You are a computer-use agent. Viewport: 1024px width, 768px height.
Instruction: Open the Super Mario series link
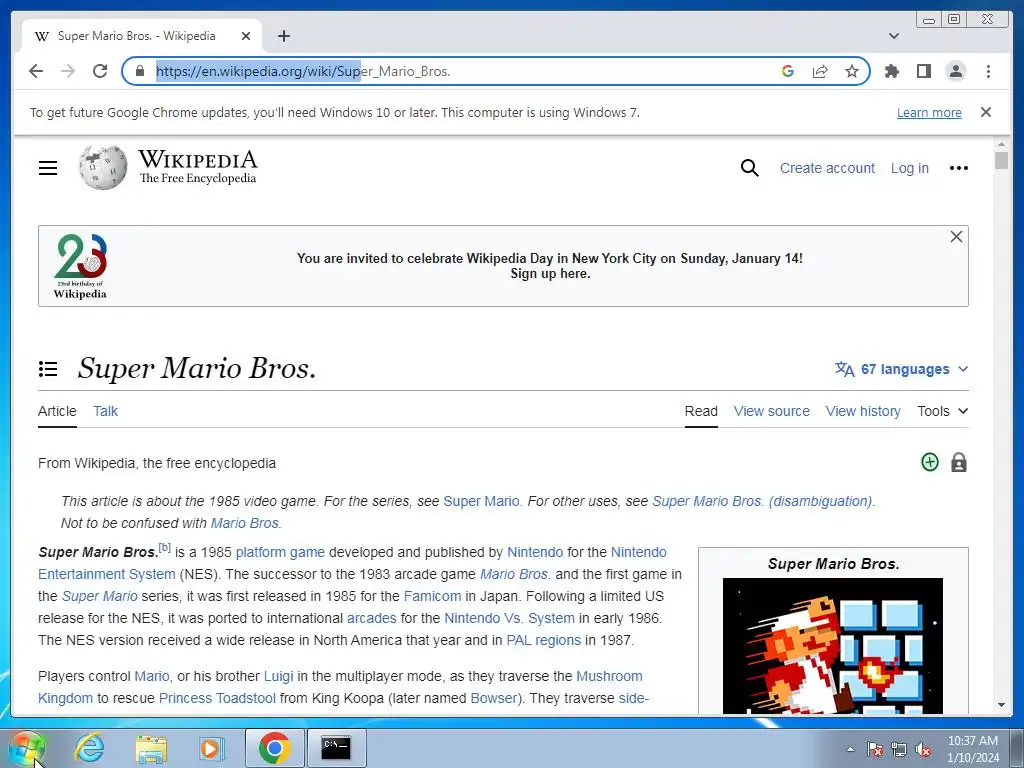coord(481,502)
